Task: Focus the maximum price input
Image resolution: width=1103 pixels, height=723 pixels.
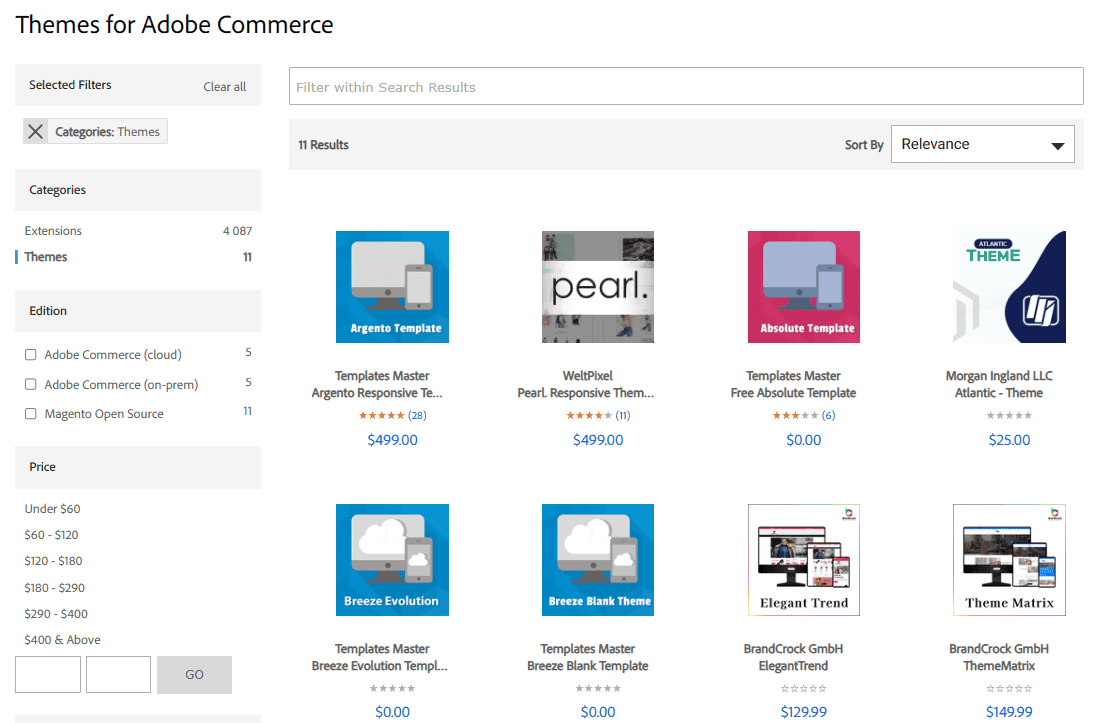Action: (x=118, y=674)
